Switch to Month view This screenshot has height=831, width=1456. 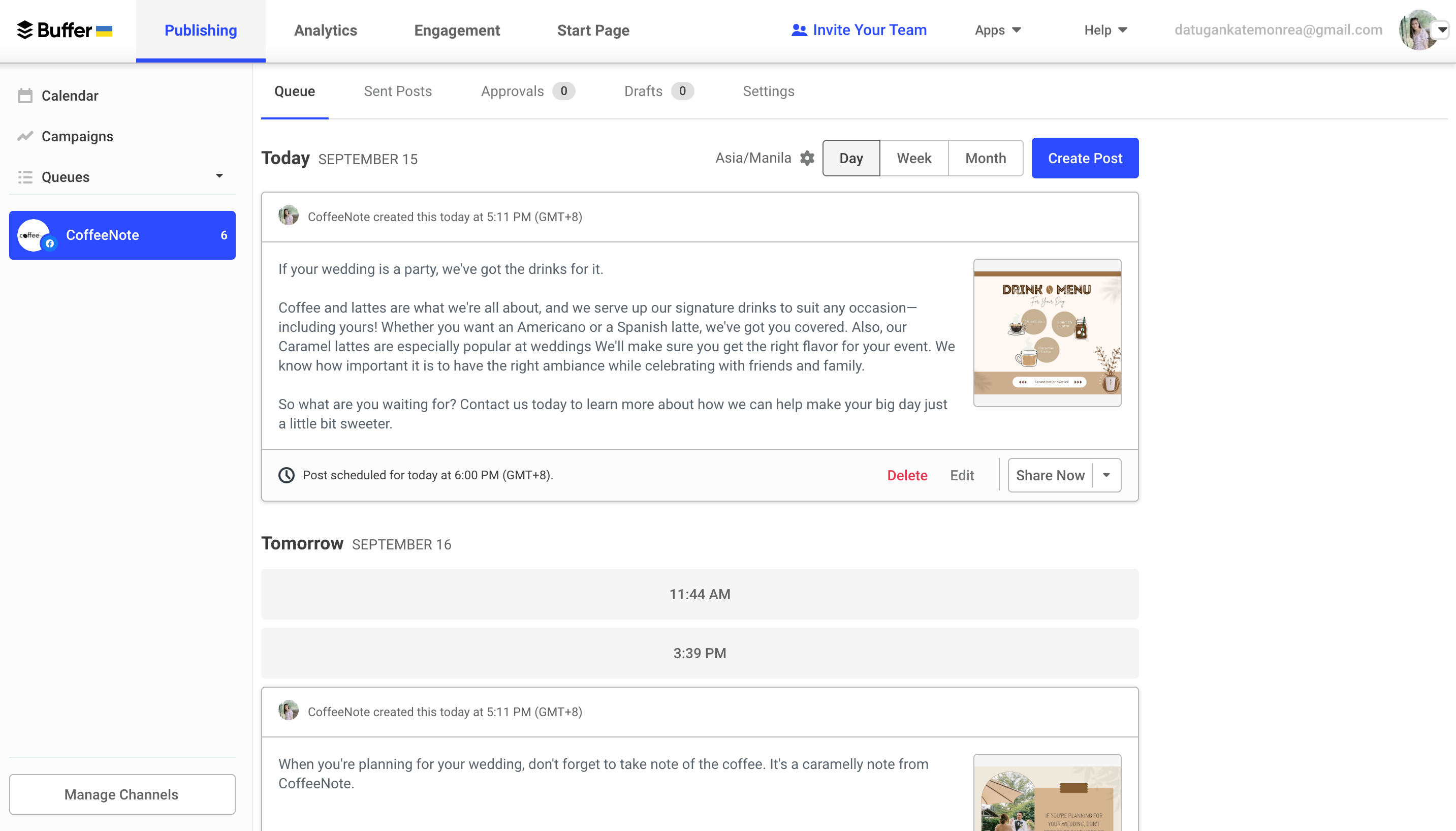point(986,158)
